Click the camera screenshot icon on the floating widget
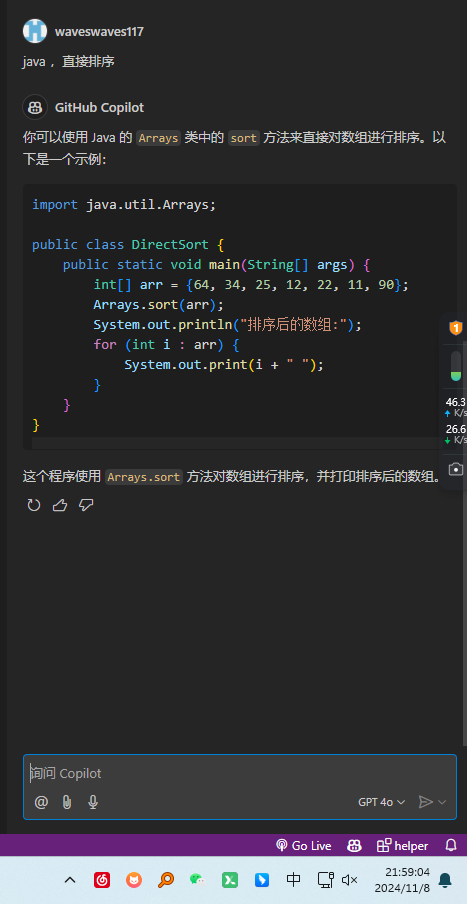 click(x=455, y=469)
